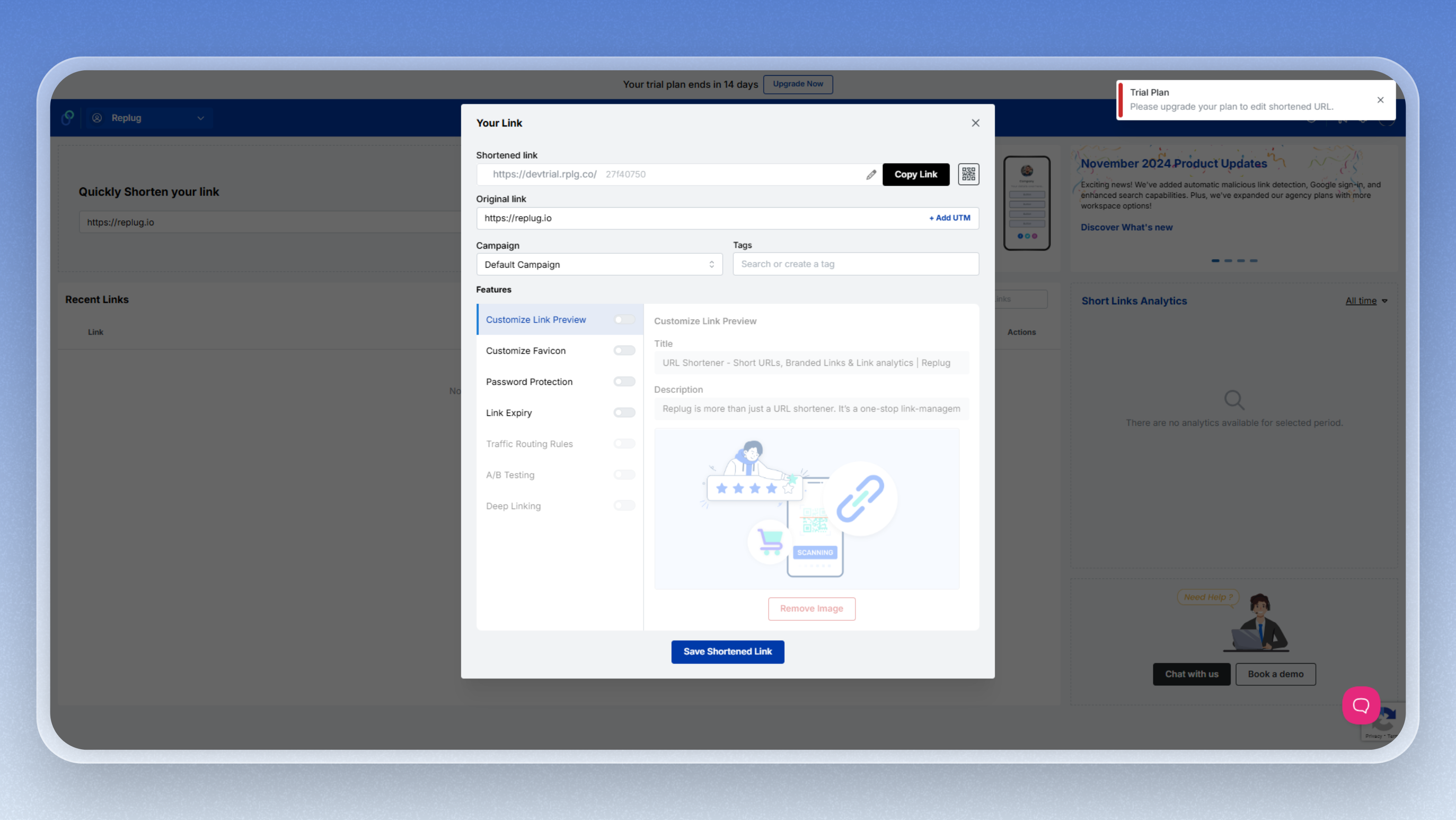Click the 'November 2024 Product Updates' heading

coord(1174,163)
